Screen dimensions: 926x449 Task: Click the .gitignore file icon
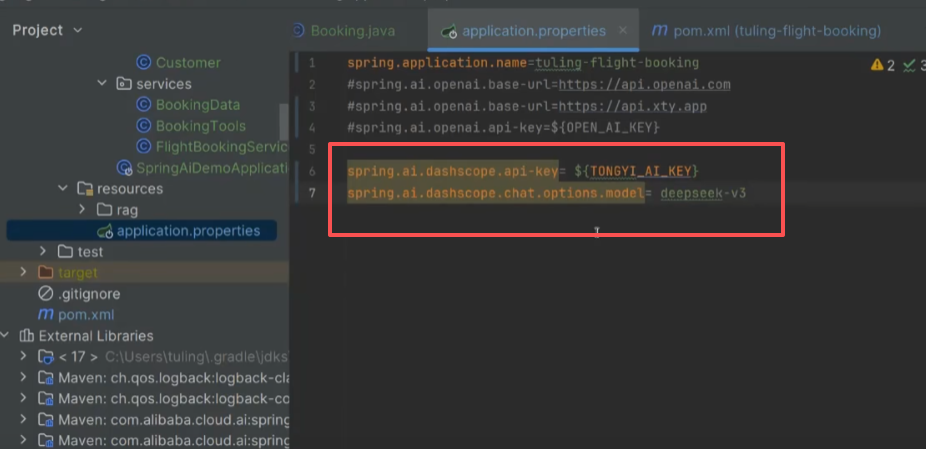45,293
